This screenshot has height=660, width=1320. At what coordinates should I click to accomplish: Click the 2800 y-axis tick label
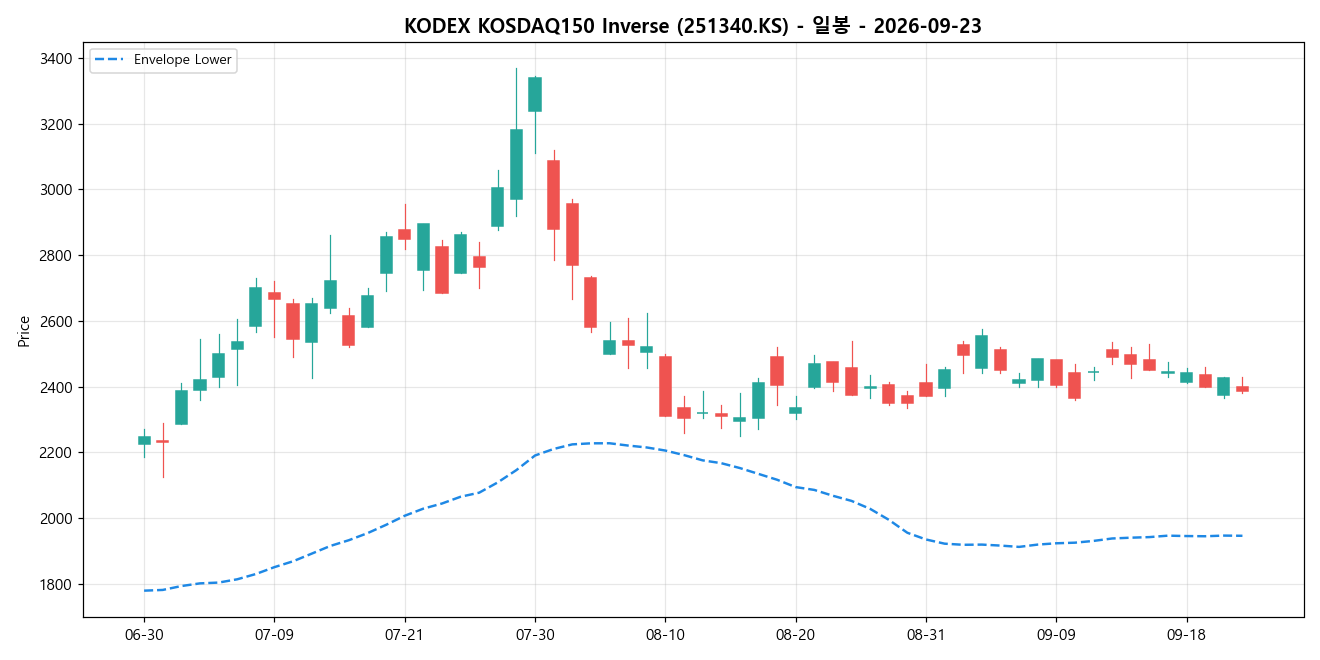click(x=55, y=256)
